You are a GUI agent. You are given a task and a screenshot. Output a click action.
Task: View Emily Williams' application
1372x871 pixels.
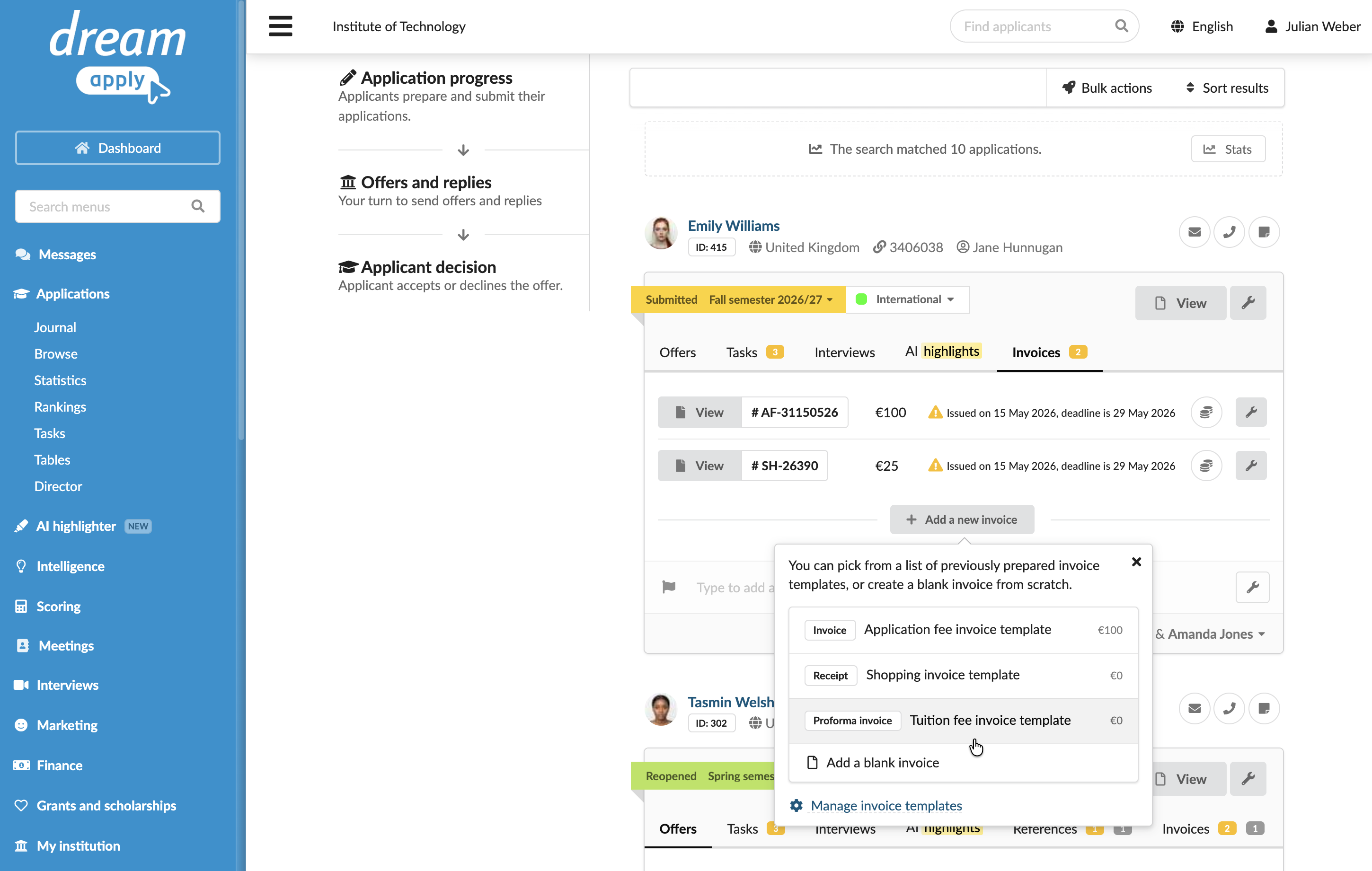tap(1180, 302)
